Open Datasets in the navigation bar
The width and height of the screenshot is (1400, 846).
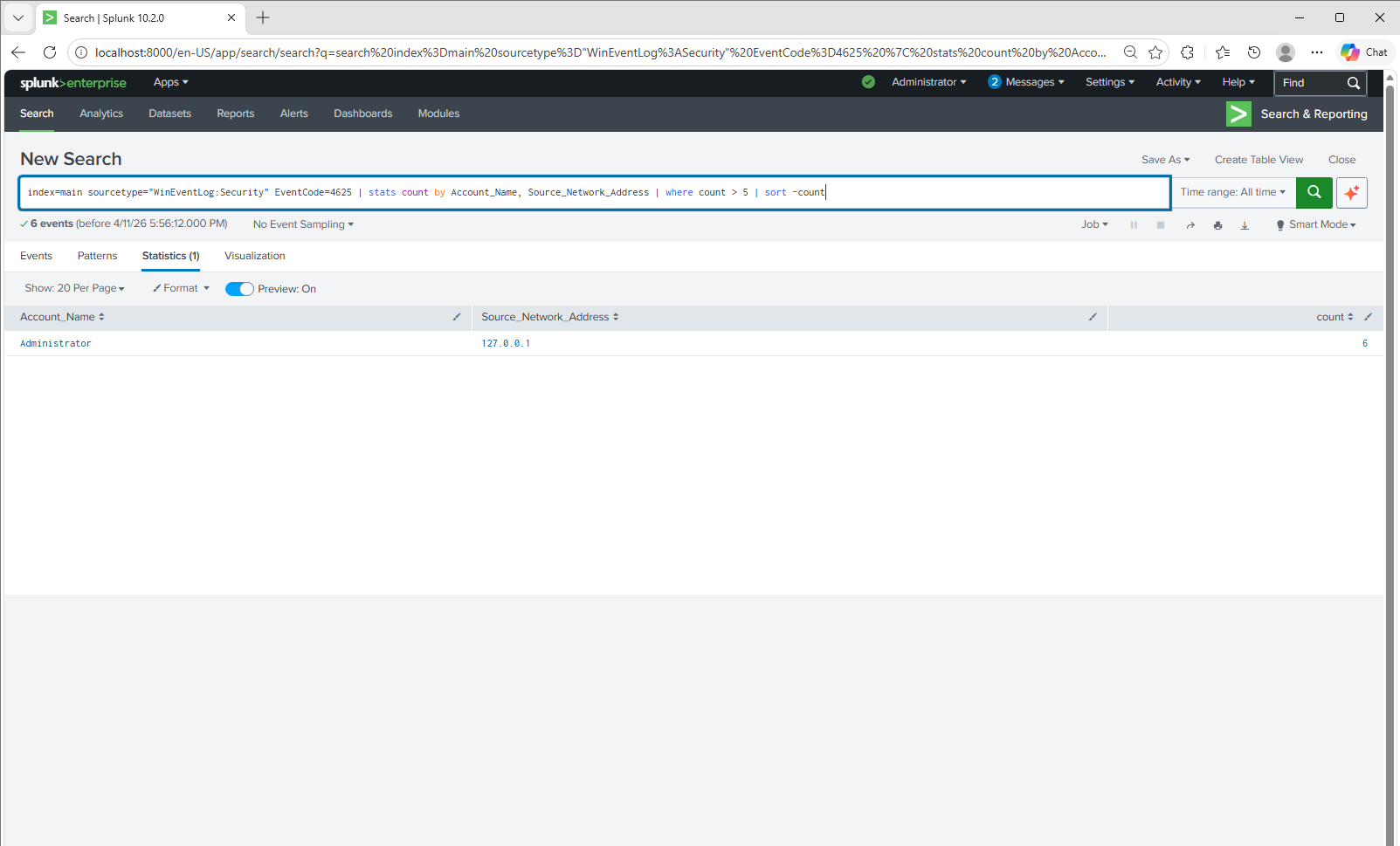click(170, 113)
